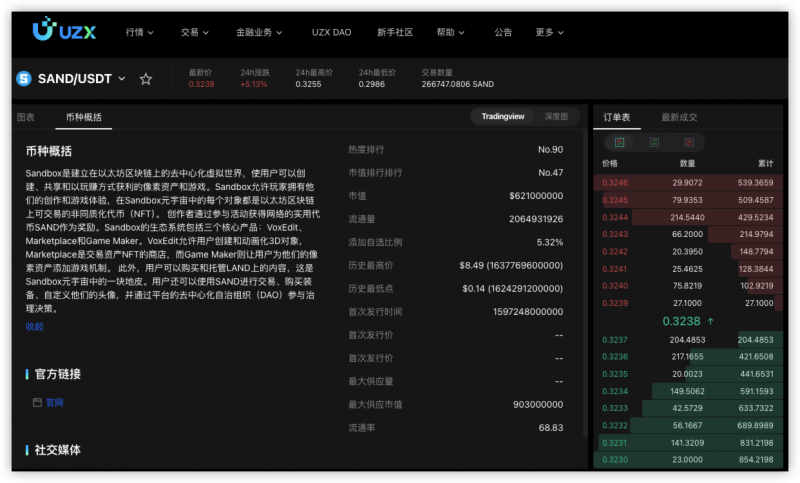Show buy orders only view icon

(x=654, y=142)
